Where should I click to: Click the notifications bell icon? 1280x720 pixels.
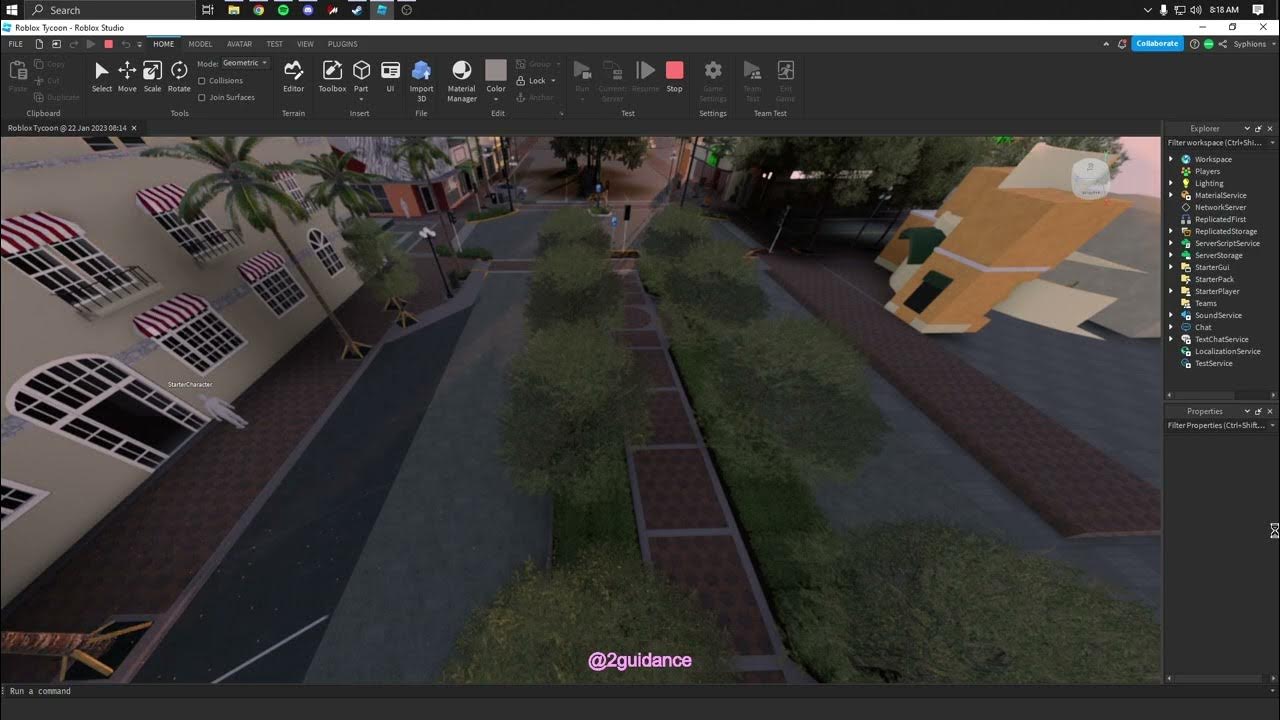(1121, 44)
